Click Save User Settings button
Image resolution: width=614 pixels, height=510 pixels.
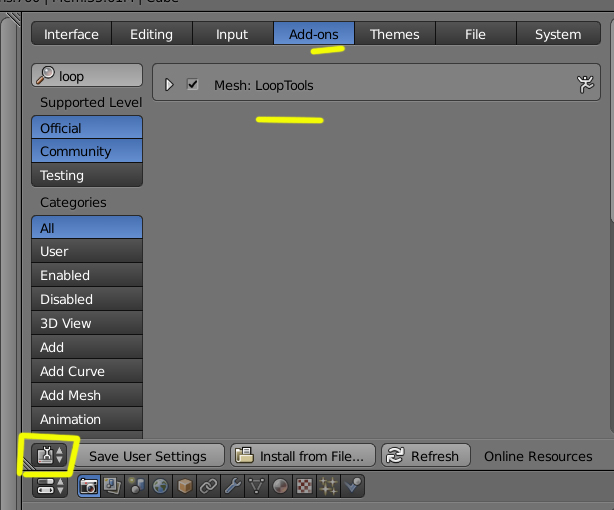click(148, 456)
